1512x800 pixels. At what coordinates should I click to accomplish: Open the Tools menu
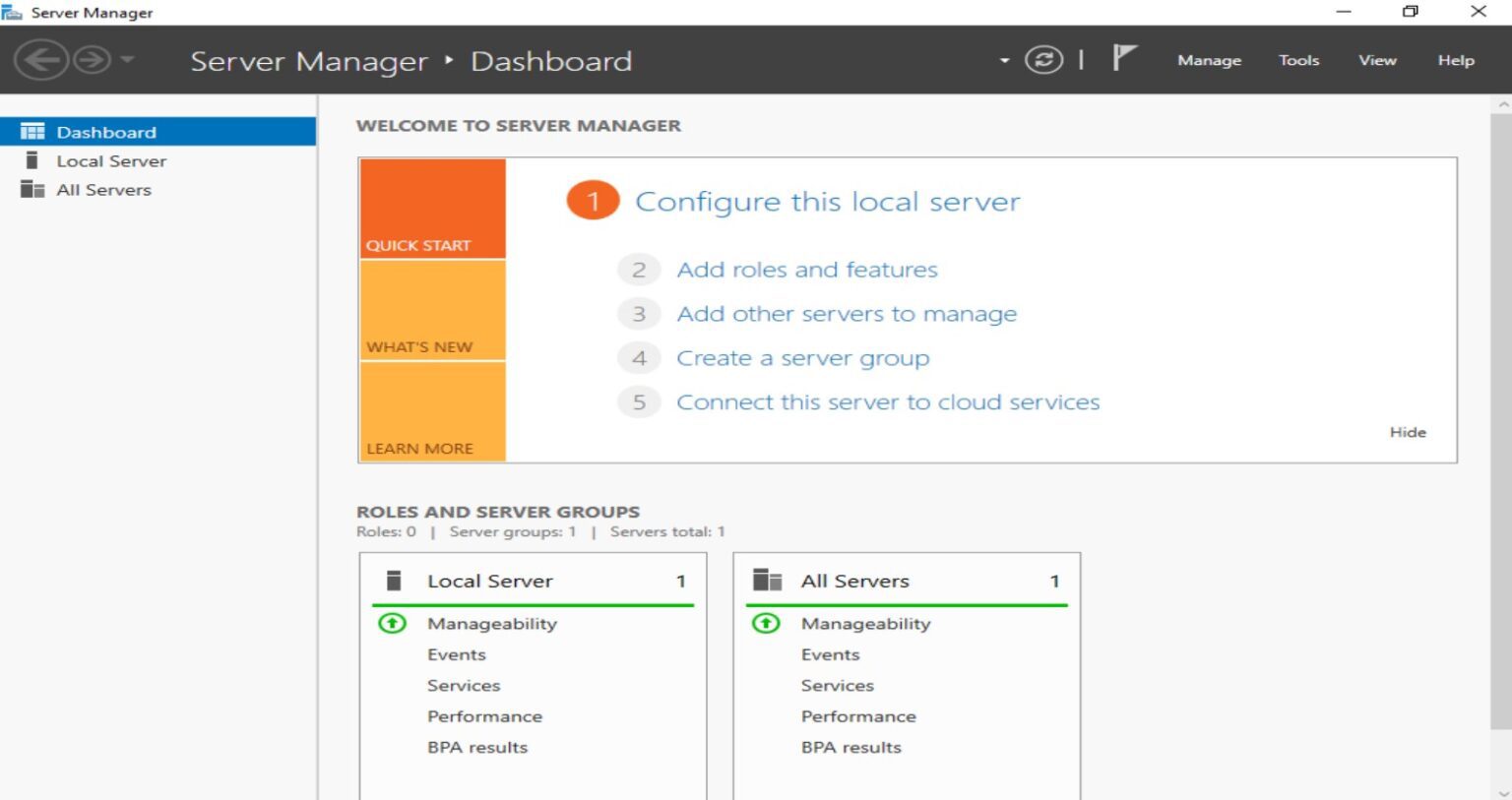(1298, 60)
